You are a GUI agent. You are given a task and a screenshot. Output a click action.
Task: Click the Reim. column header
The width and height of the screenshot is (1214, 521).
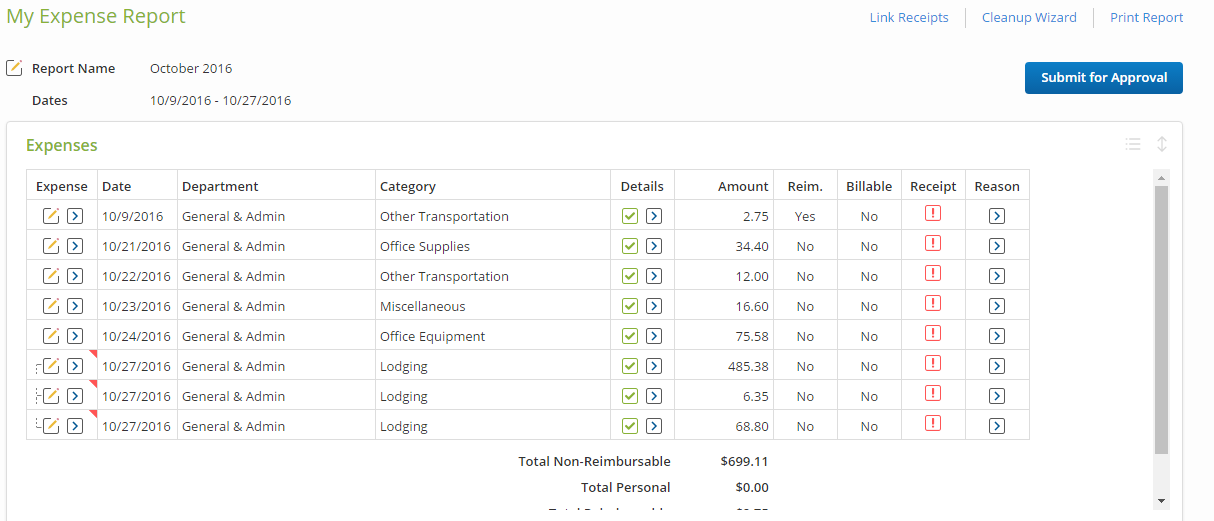pos(805,186)
